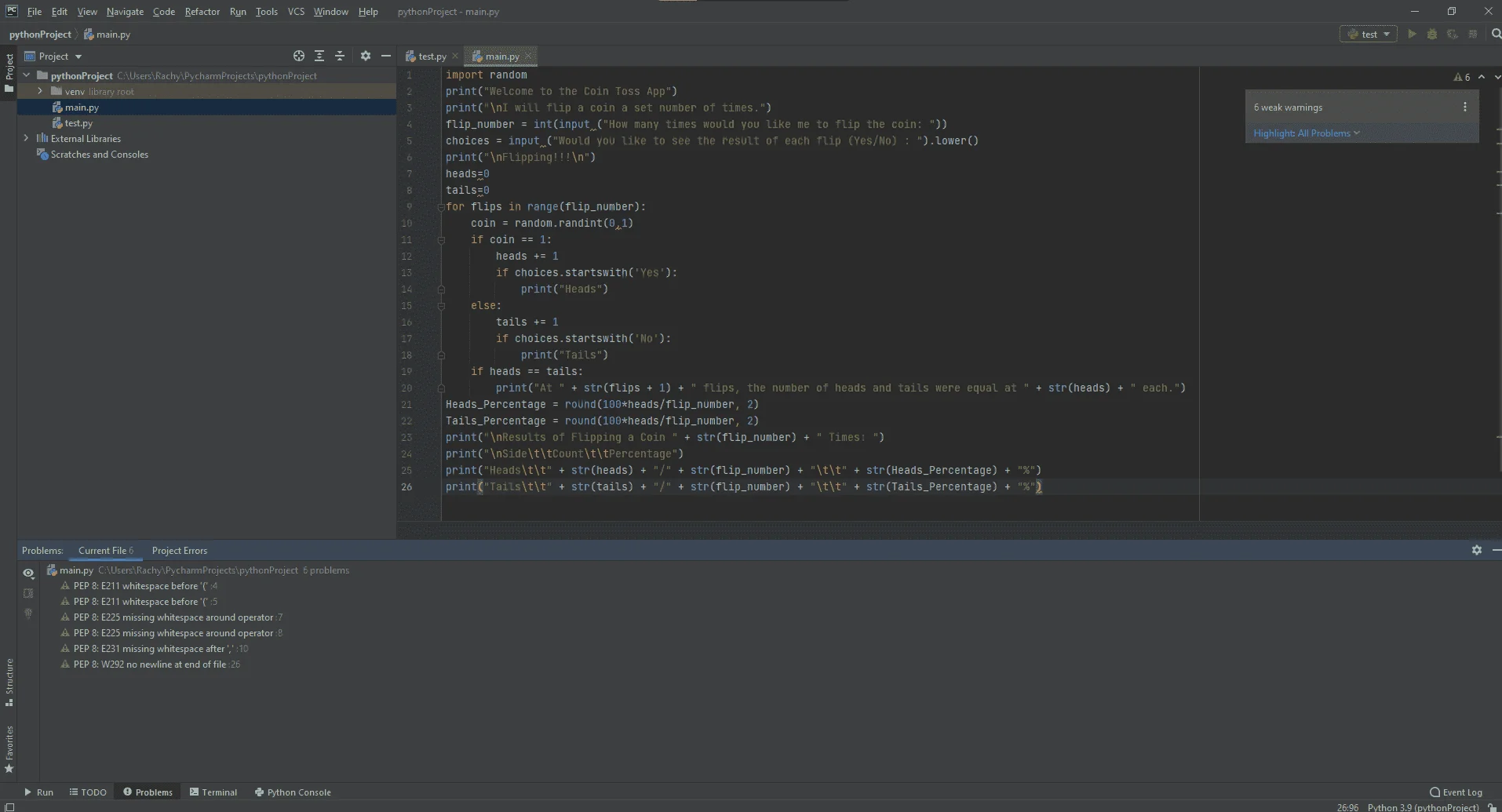Click the warning count indicator showing 6
This screenshot has height=812, width=1502.
(1462, 77)
